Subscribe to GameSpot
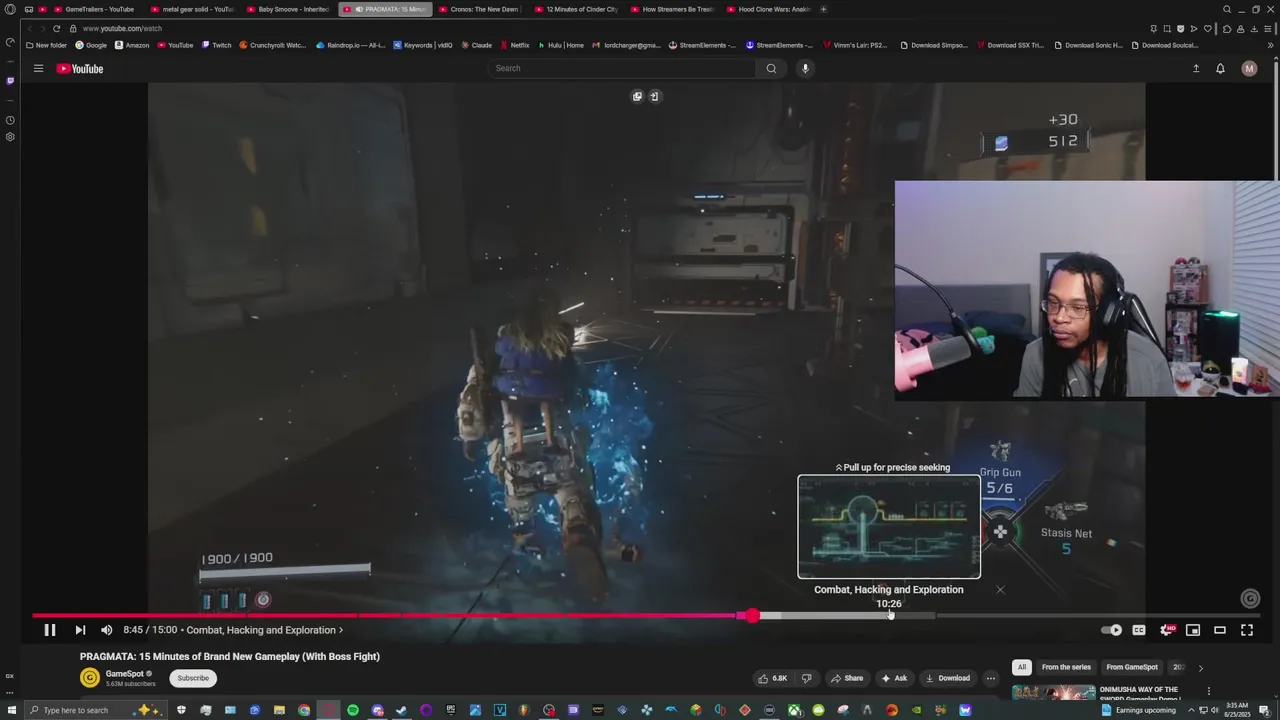This screenshot has height=720, width=1280. click(193, 678)
